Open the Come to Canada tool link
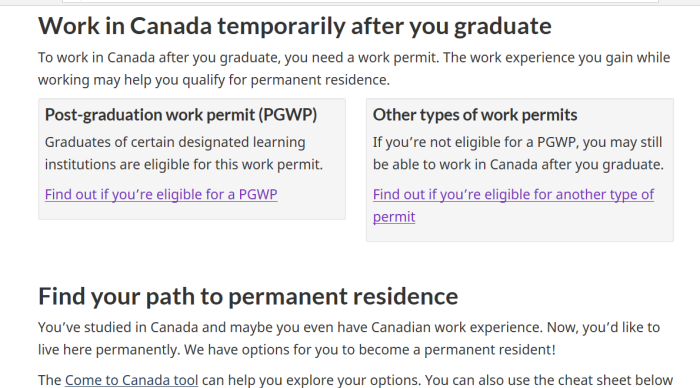This screenshot has width=700, height=388. click(x=131, y=380)
